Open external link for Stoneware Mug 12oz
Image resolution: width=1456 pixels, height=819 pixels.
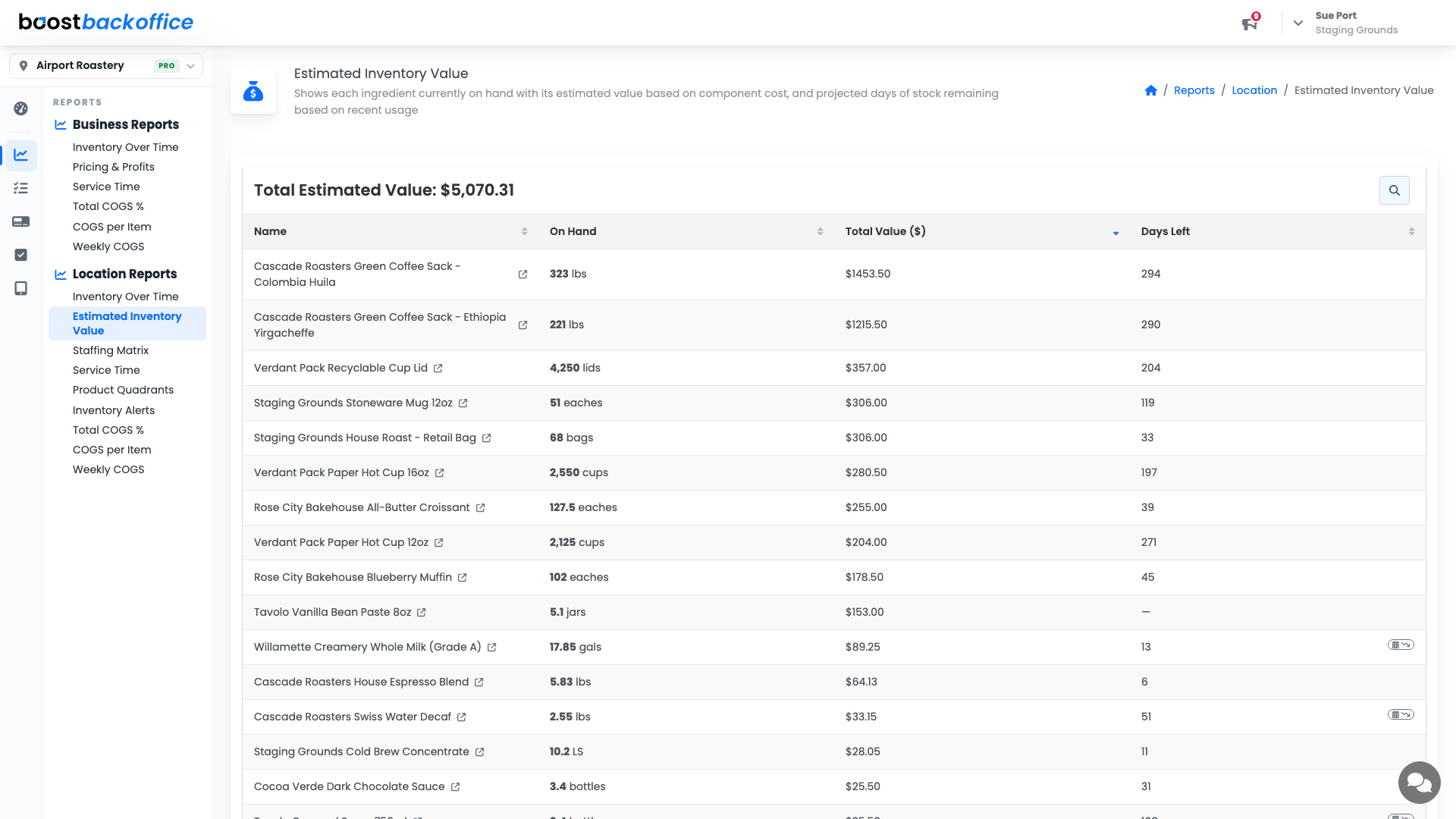(463, 403)
